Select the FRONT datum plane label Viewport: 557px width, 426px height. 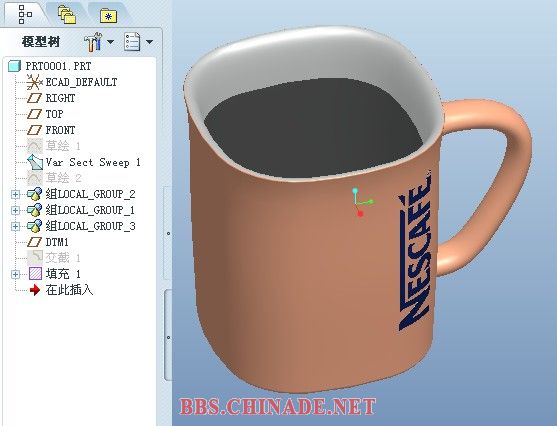60,130
